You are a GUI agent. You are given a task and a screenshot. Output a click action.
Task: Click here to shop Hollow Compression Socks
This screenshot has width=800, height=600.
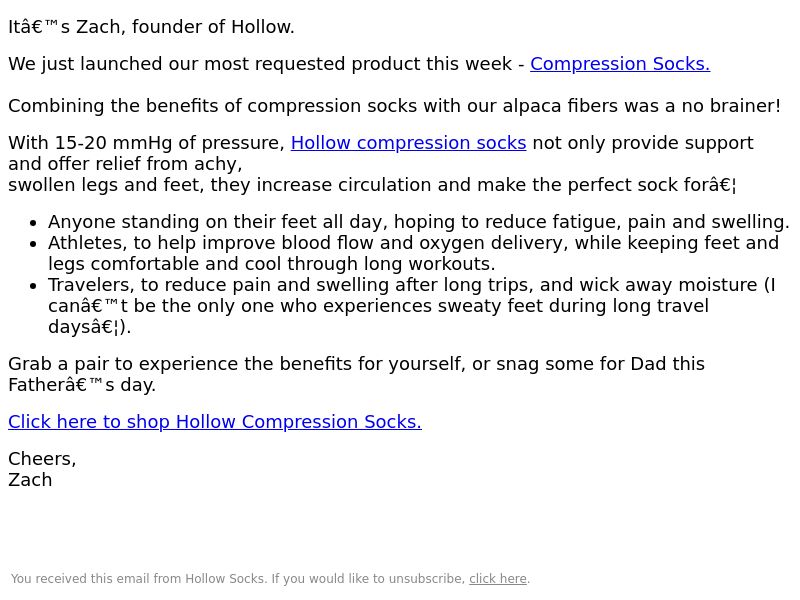[215, 422]
